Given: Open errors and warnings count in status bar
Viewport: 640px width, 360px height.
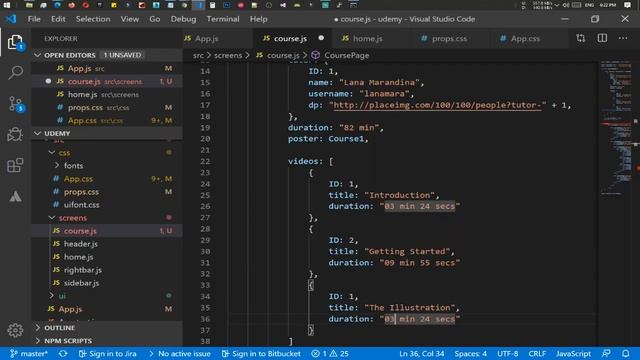Looking at the screenshot, I should coord(330,353).
